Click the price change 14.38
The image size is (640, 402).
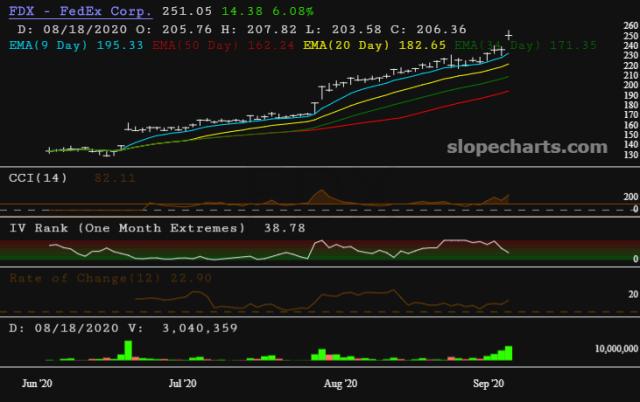(242, 11)
